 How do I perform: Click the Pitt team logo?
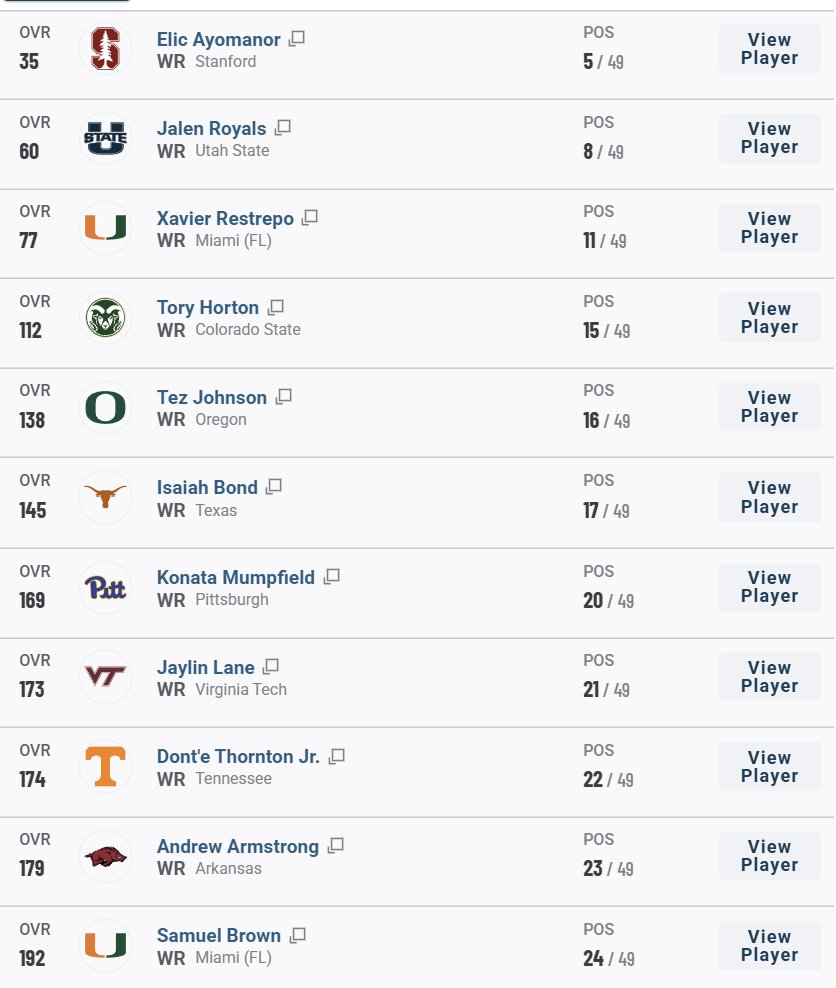(105, 587)
